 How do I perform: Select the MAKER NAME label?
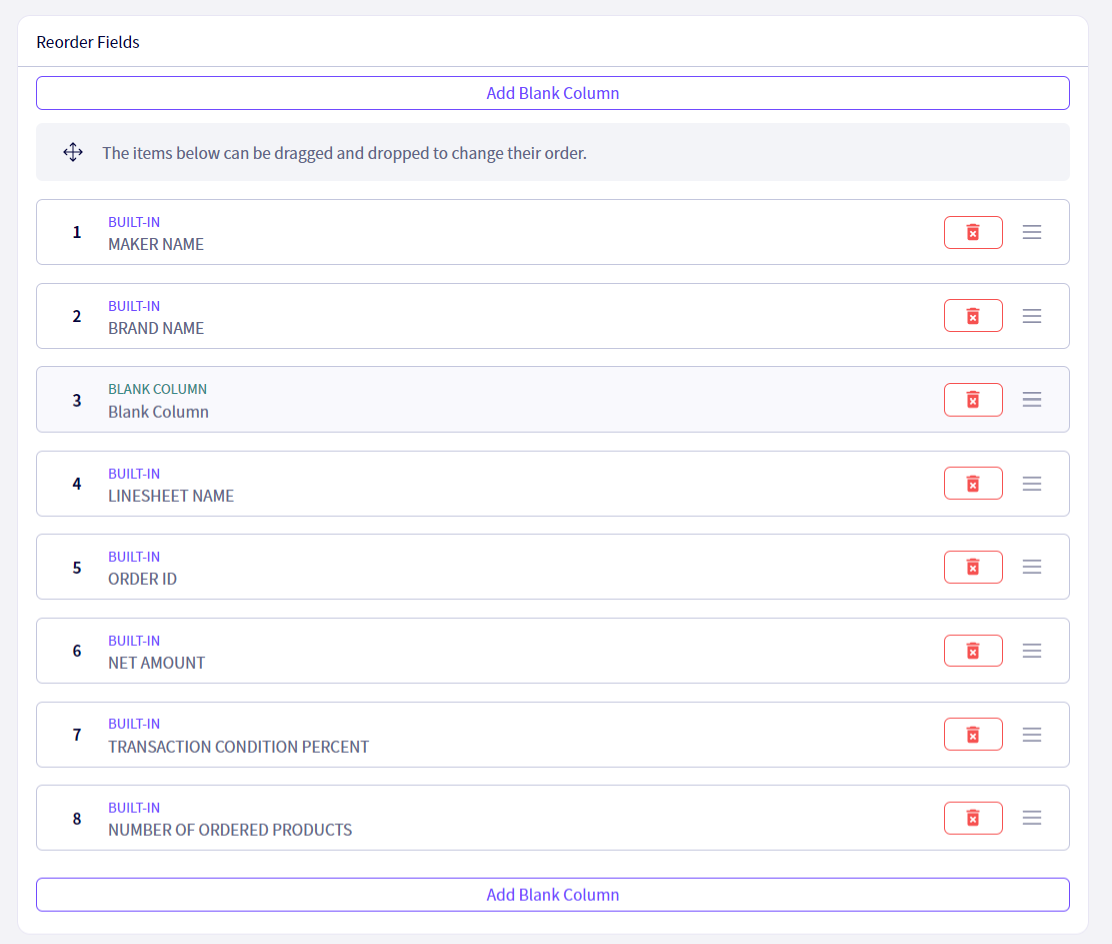pos(156,245)
